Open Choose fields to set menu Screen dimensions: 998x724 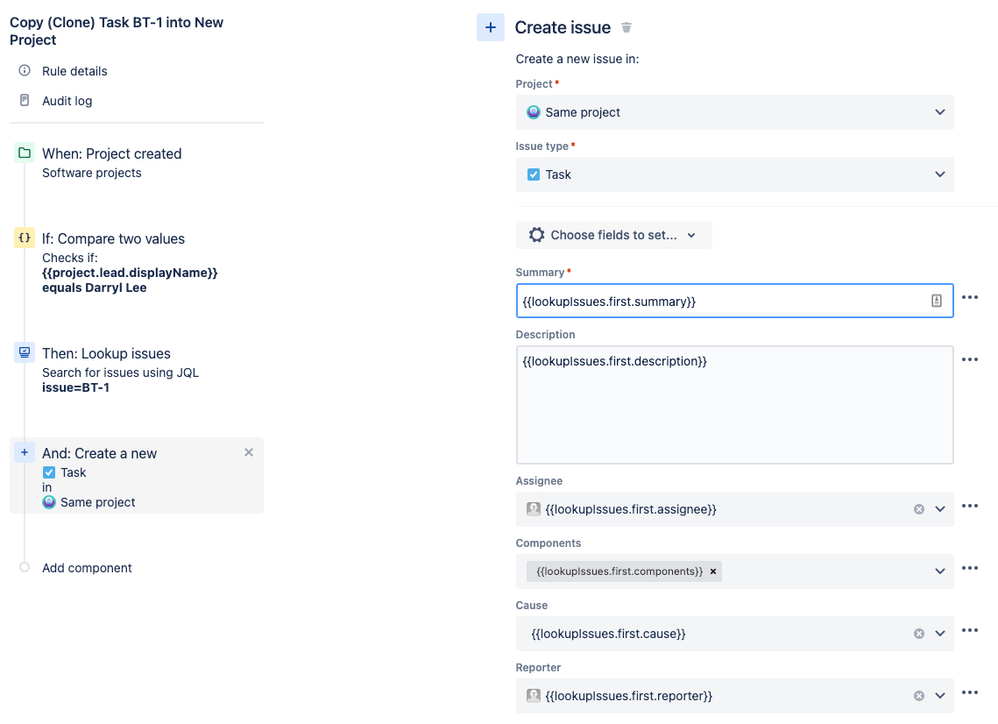[613, 235]
